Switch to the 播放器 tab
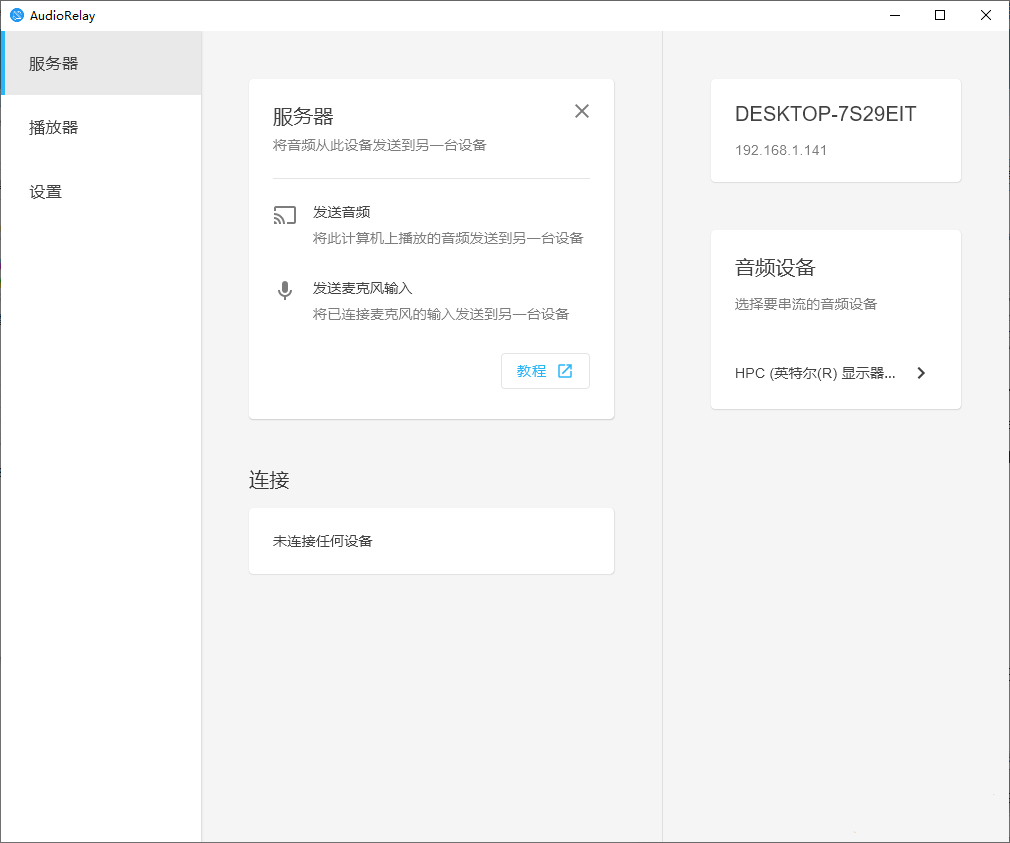Viewport: 1010px width, 843px height. pos(102,128)
